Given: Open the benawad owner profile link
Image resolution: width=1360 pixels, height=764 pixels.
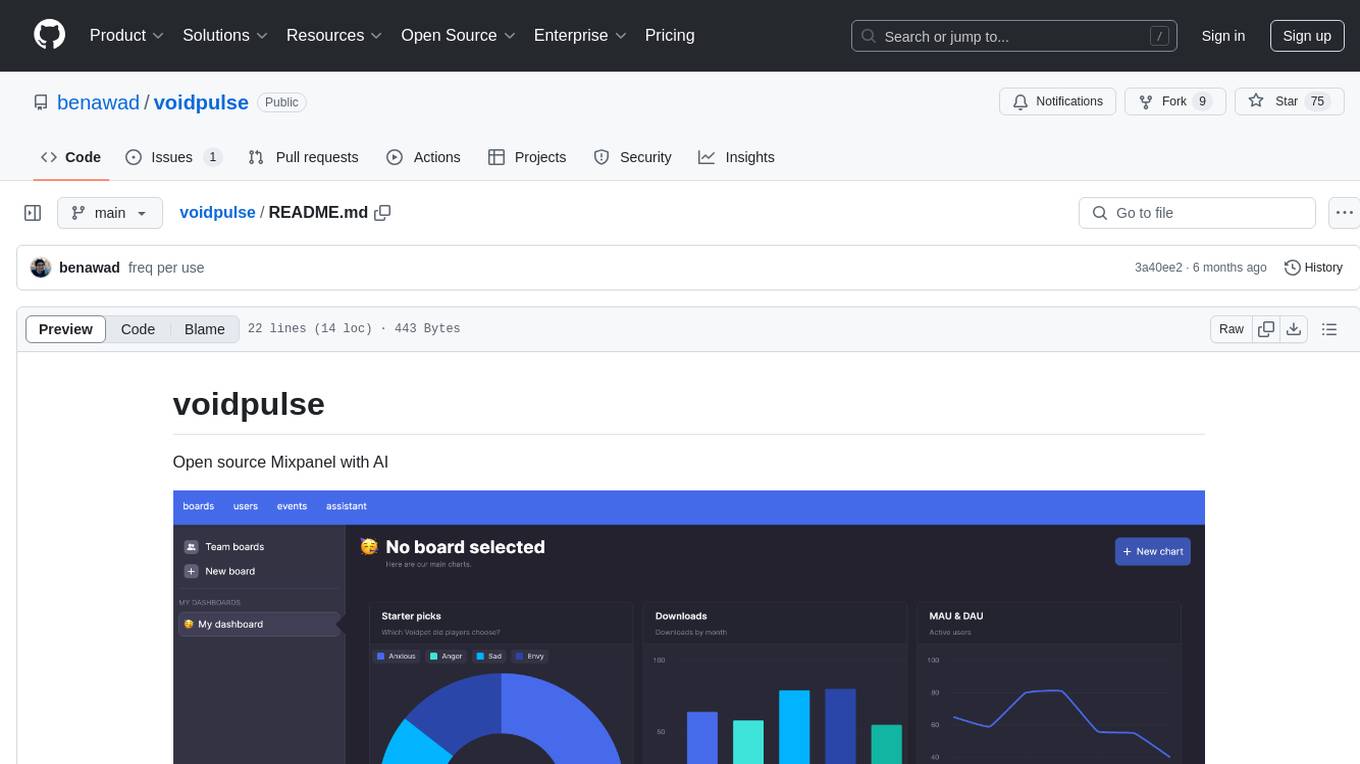Looking at the screenshot, I should (x=98, y=102).
